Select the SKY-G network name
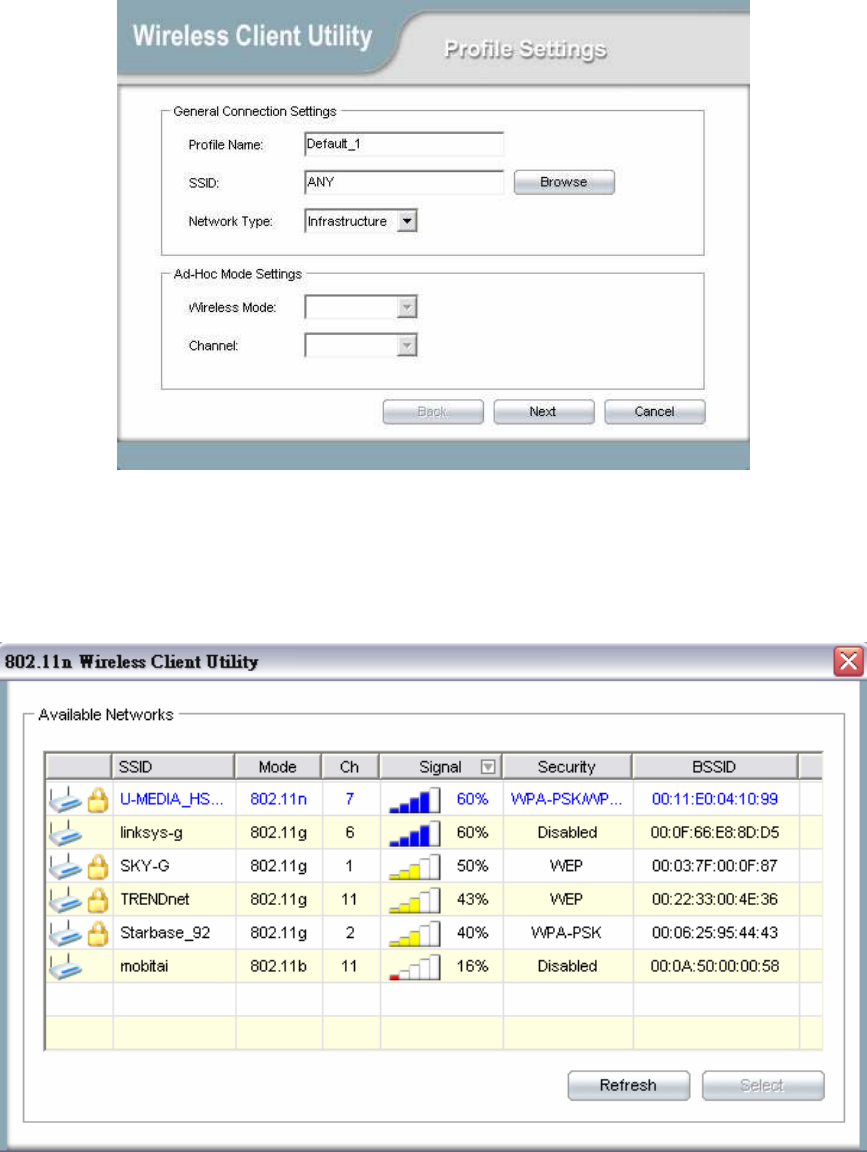The height and width of the screenshot is (1152, 867). coord(145,866)
